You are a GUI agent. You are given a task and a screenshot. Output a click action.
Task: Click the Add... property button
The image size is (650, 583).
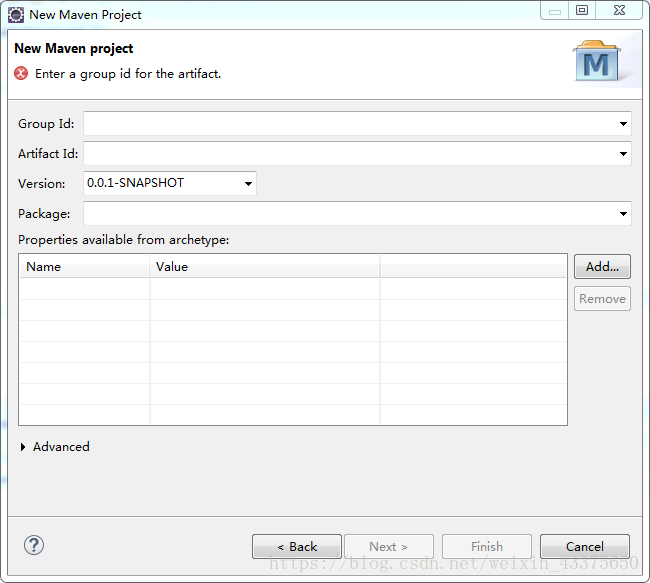pyautogui.click(x=602, y=267)
